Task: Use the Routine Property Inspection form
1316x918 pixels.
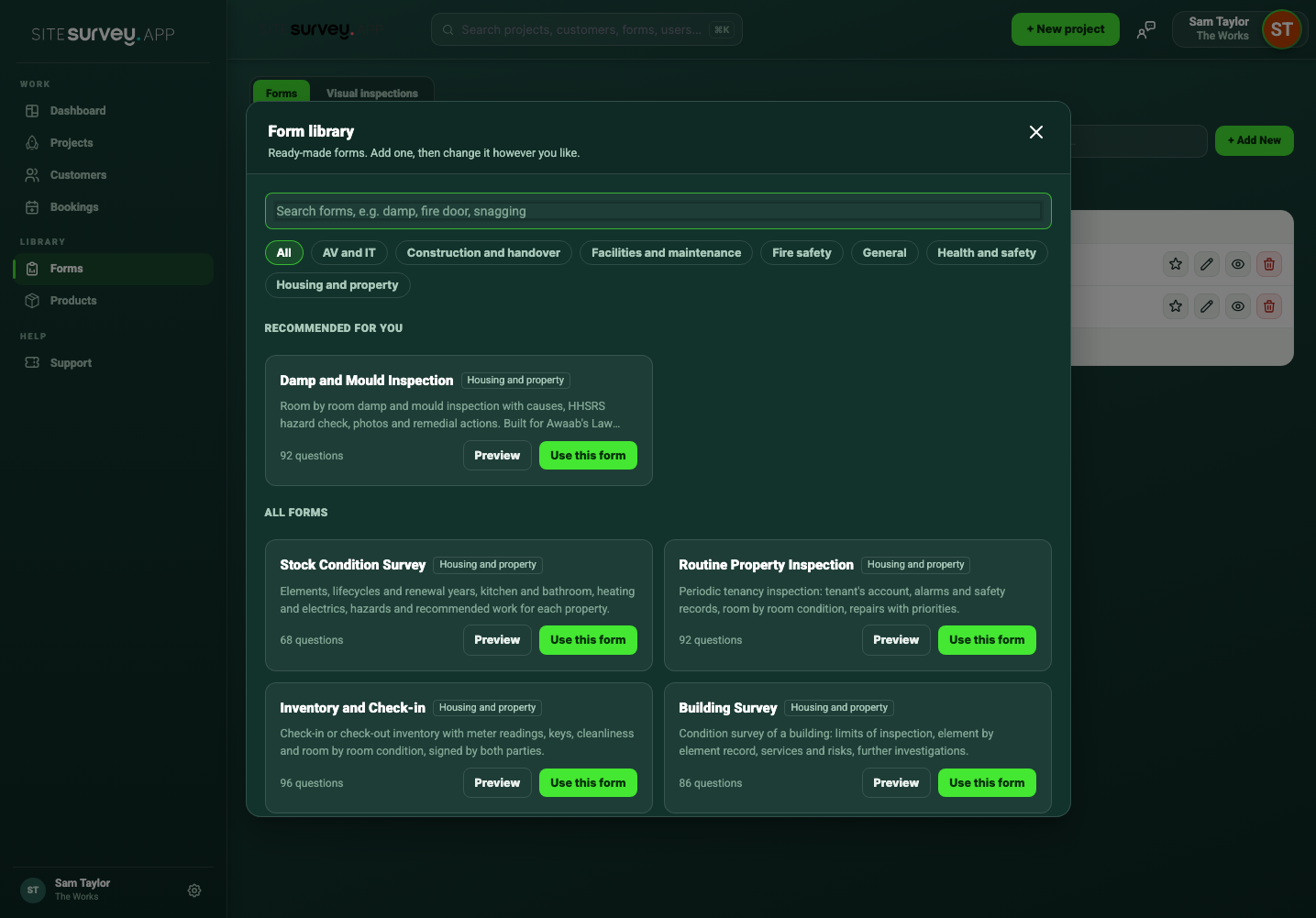Action: pyautogui.click(x=987, y=640)
